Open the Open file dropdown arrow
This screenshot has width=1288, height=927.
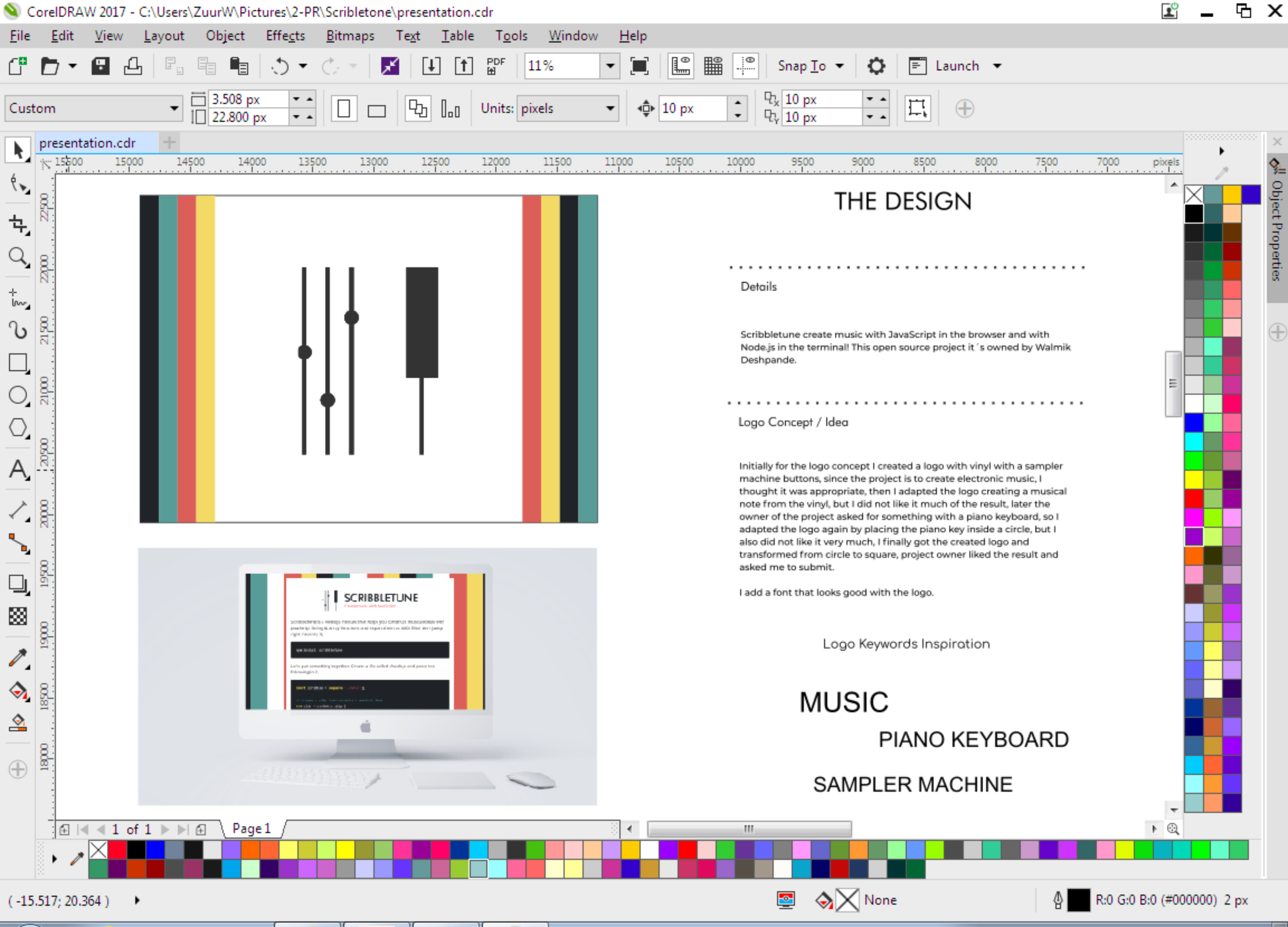pos(73,66)
